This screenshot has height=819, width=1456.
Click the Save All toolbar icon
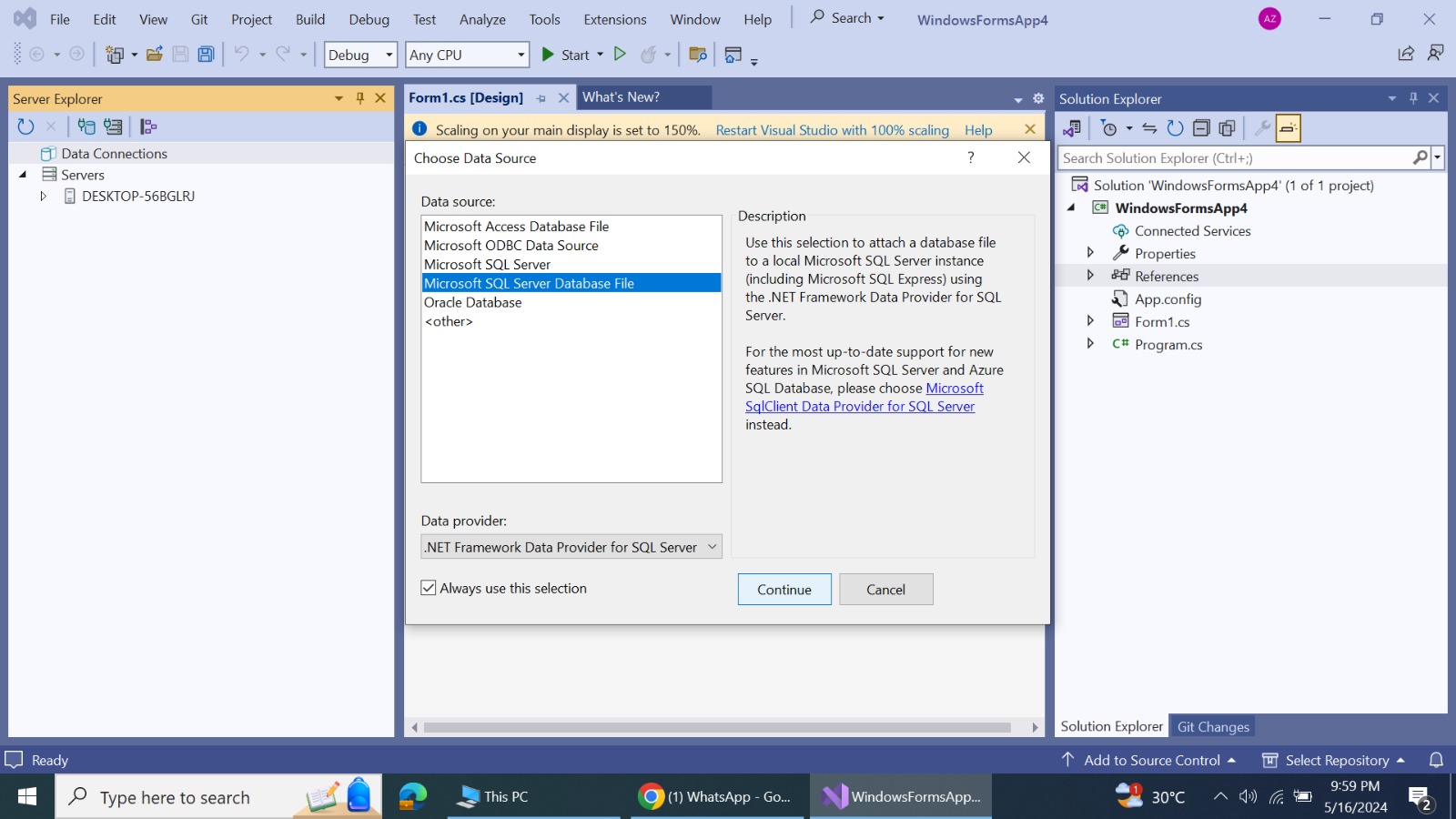pos(207,55)
